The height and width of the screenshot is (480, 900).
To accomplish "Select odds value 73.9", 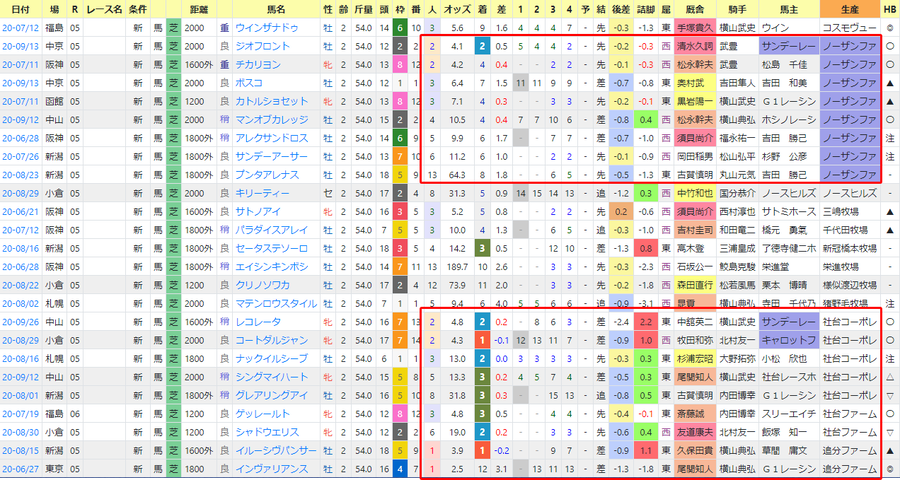I will 457,285.
